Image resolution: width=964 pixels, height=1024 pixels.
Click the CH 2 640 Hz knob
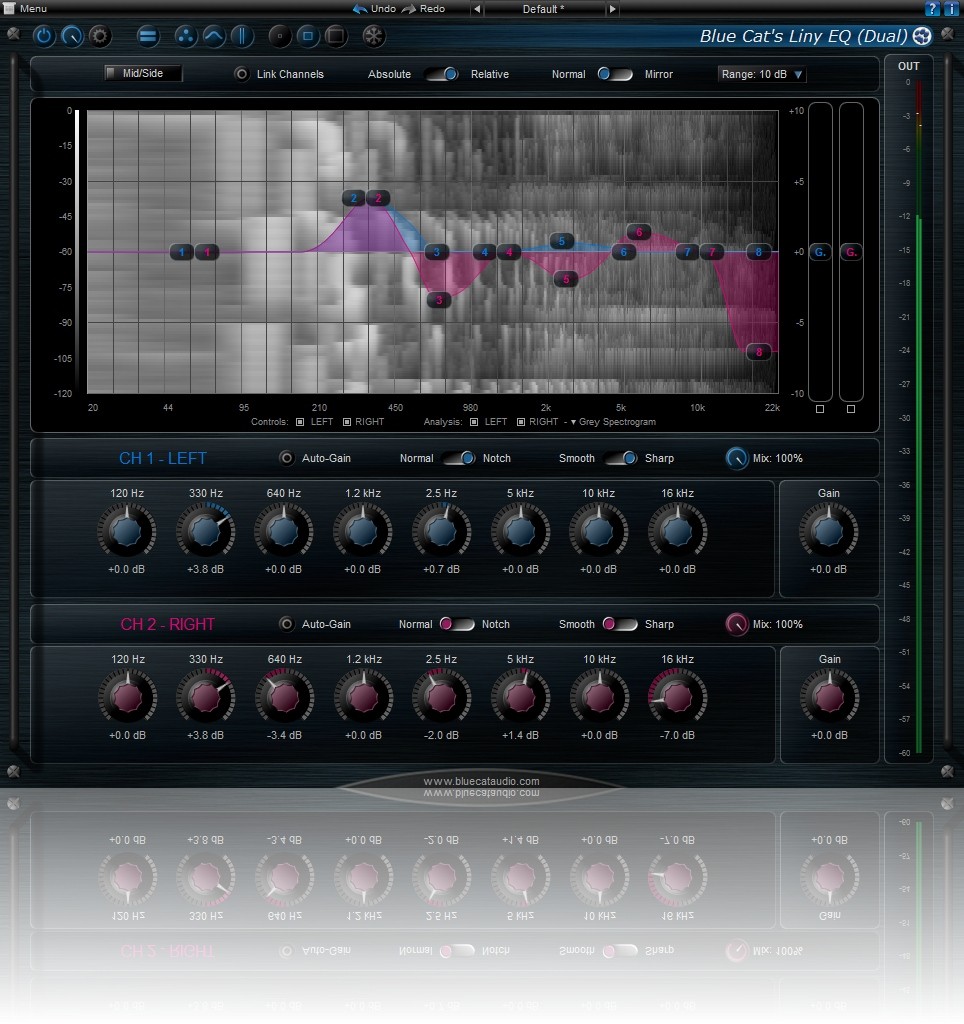tap(285, 697)
